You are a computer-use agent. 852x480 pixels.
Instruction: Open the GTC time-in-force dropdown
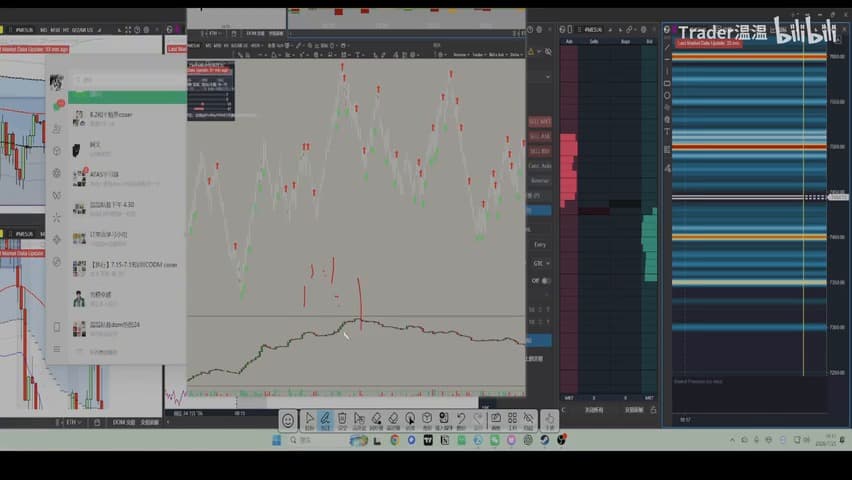click(541, 263)
